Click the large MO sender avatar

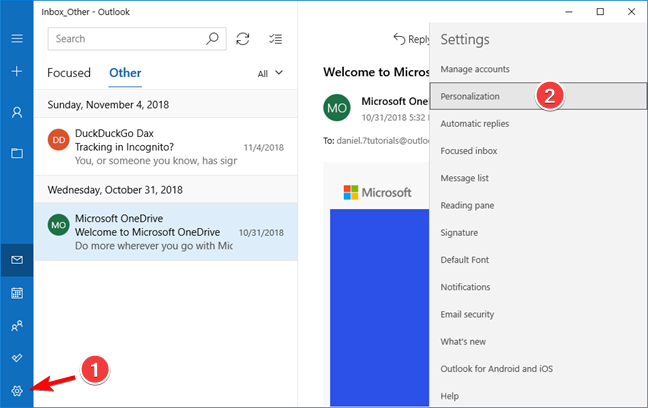(x=337, y=108)
